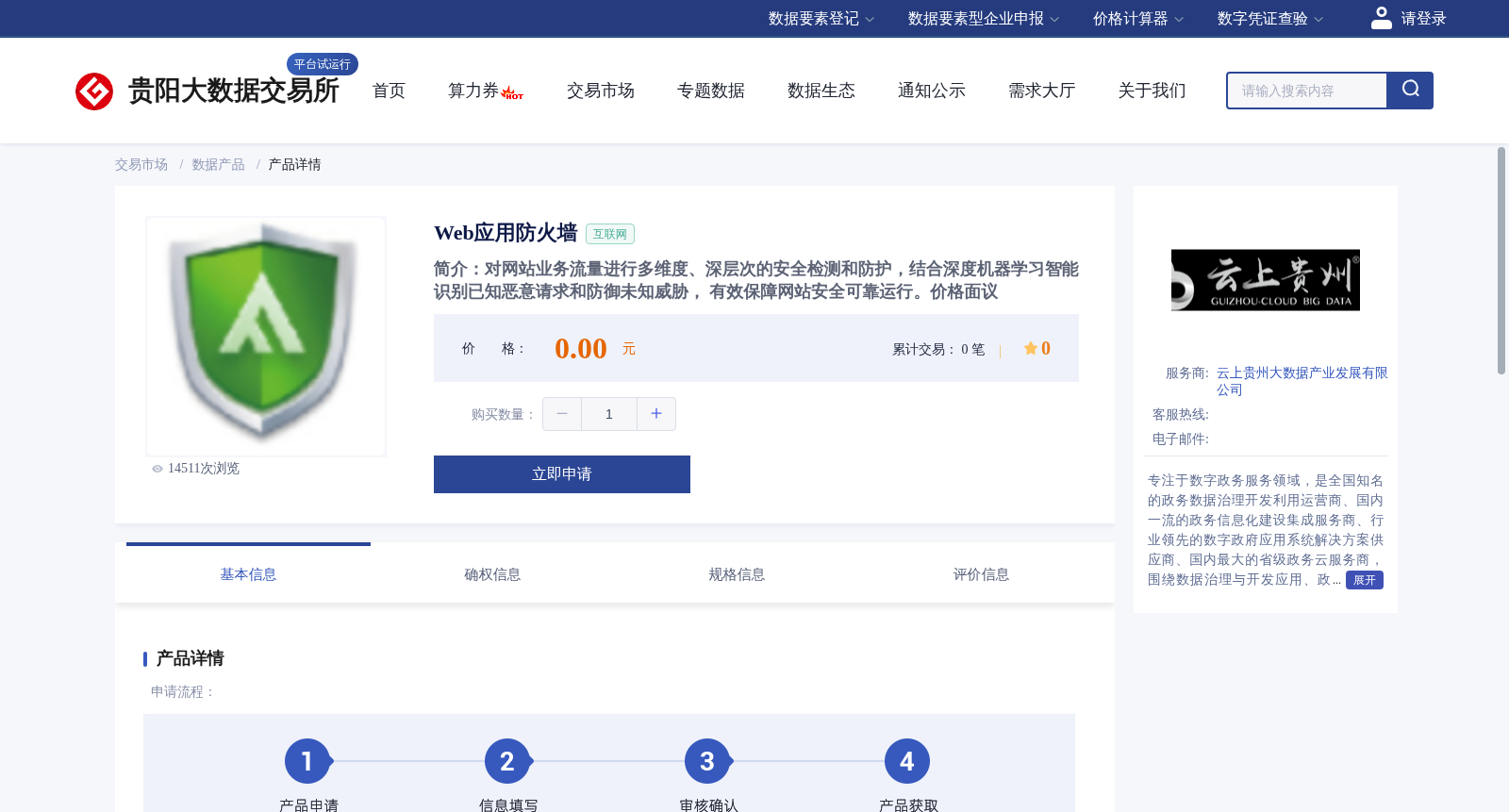
Task: Click step 3 circle 审核确认
Action: click(707, 761)
